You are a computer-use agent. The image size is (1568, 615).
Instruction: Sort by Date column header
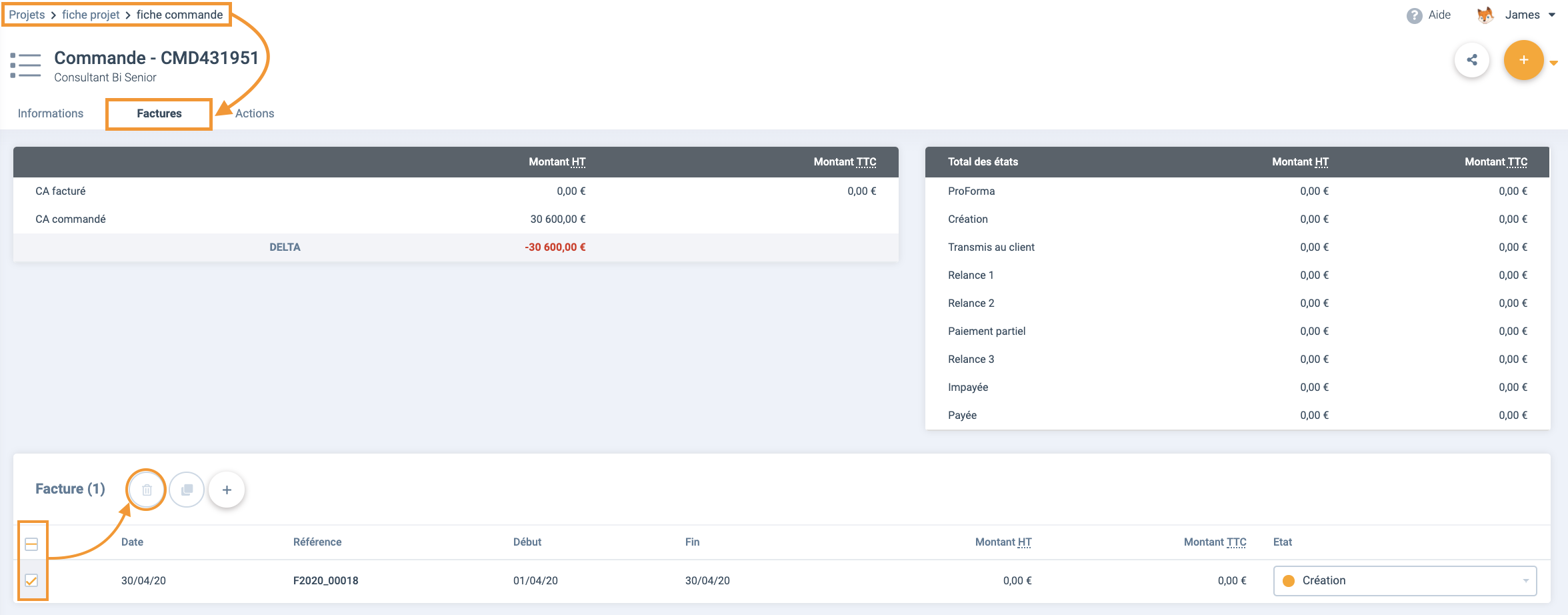(132, 542)
